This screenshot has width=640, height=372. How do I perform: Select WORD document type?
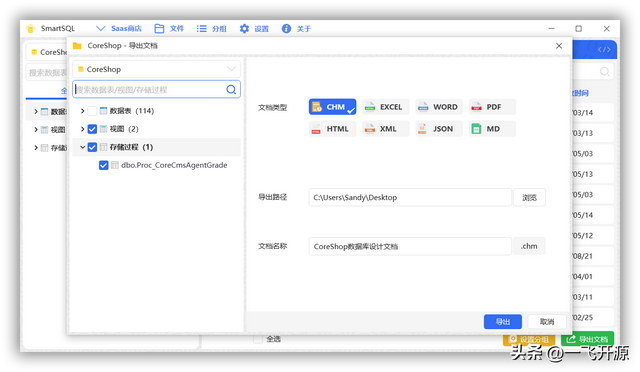[x=439, y=107]
